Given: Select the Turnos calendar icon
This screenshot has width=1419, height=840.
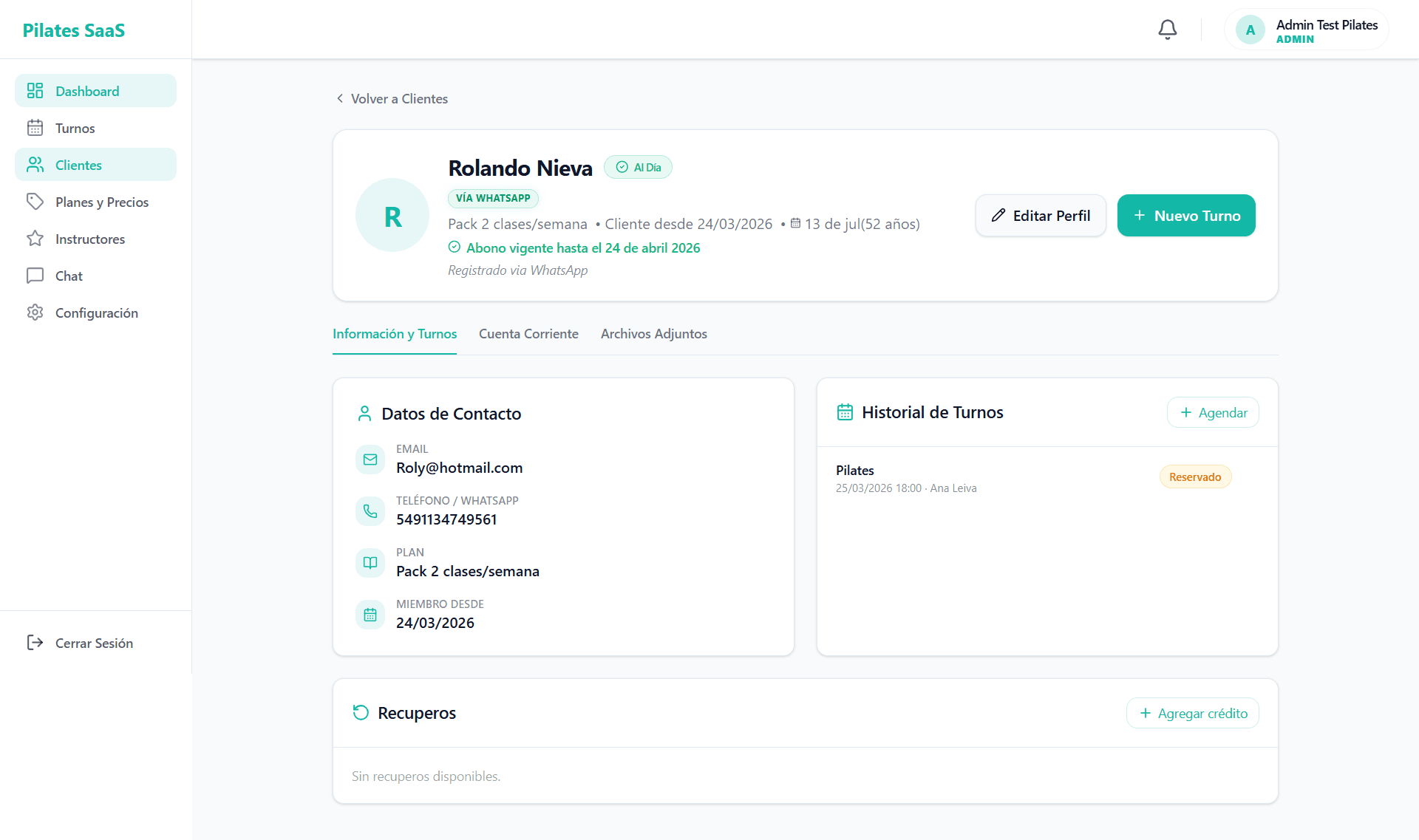Looking at the screenshot, I should [35, 128].
